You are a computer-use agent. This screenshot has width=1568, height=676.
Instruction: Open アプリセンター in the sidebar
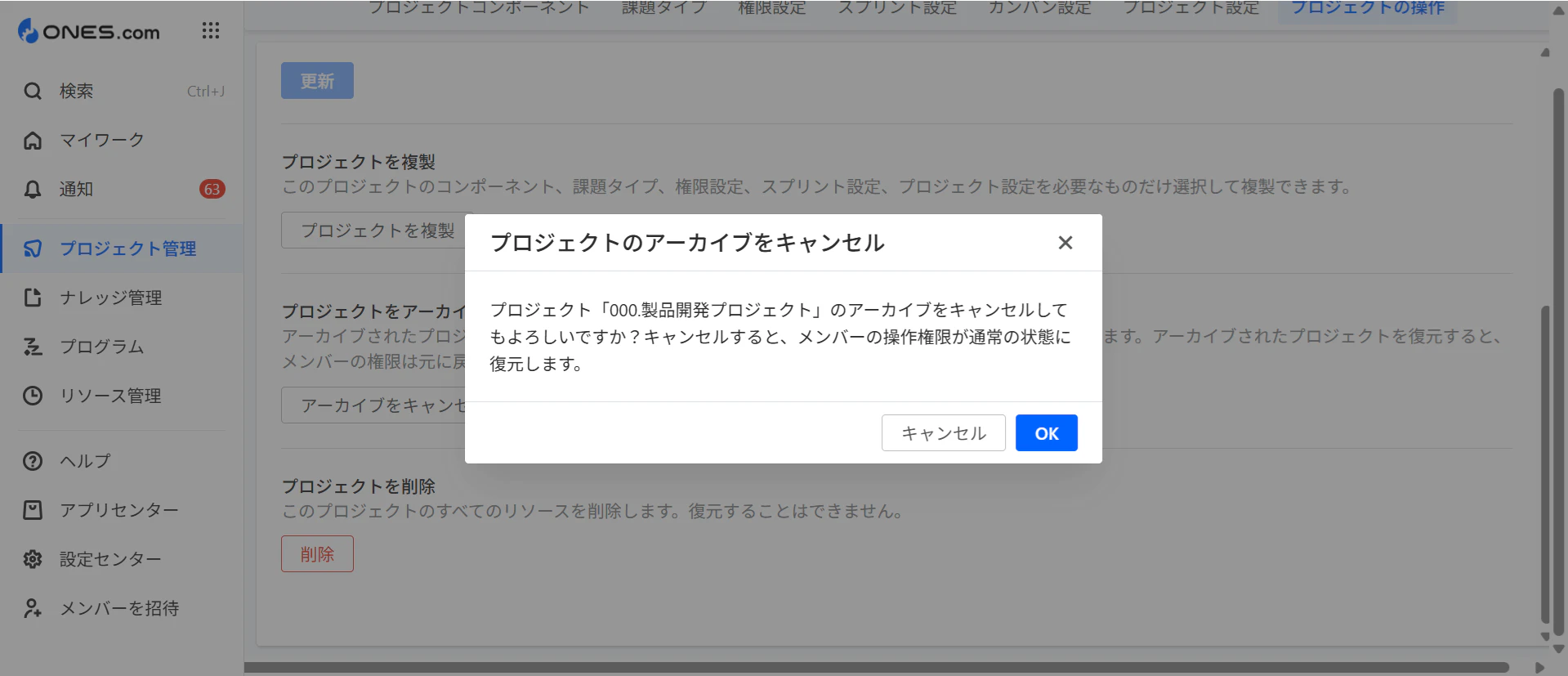(123, 510)
